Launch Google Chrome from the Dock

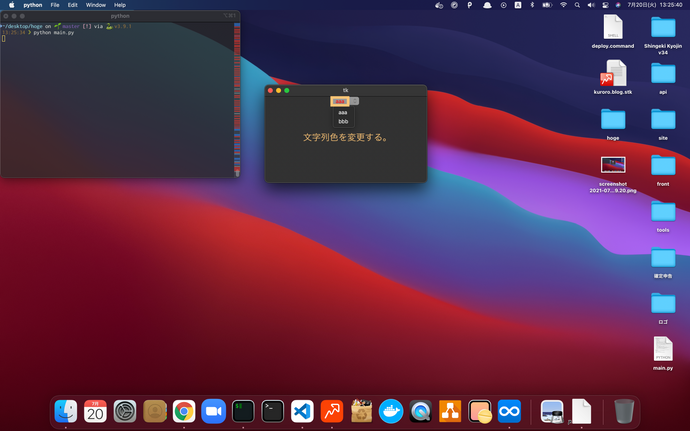pos(184,411)
